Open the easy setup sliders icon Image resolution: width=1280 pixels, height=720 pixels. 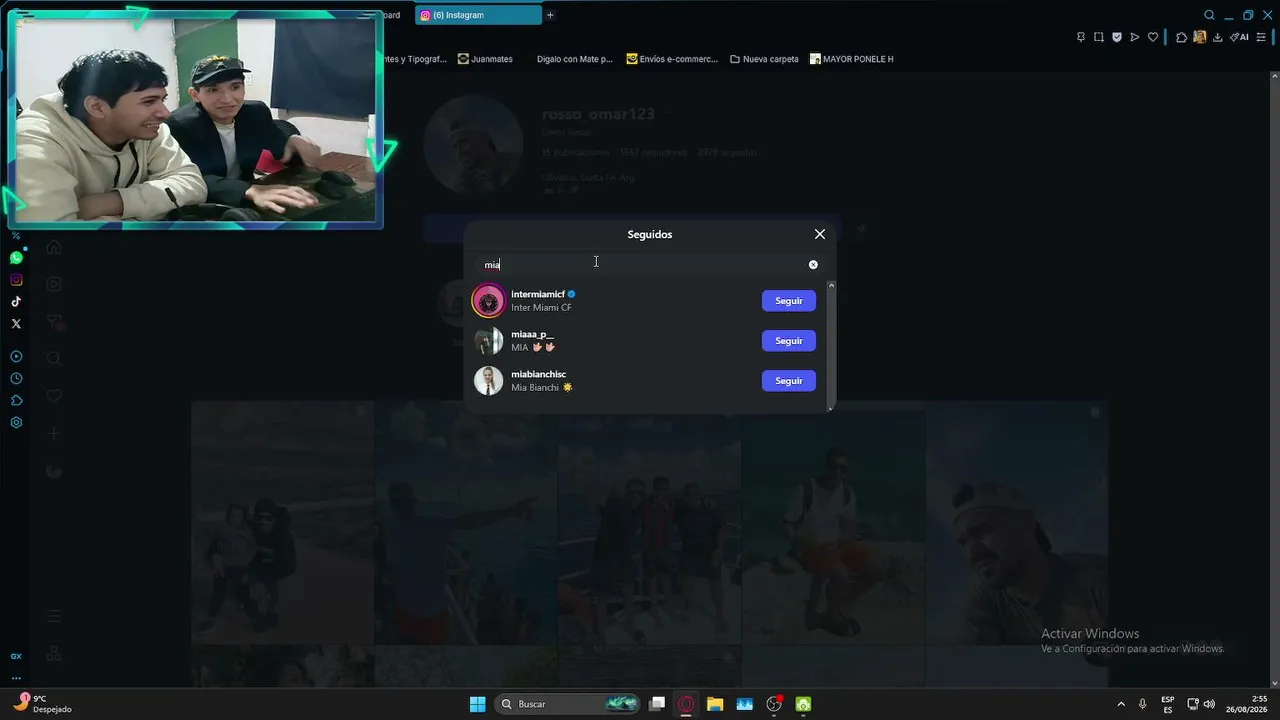coord(1263,37)
